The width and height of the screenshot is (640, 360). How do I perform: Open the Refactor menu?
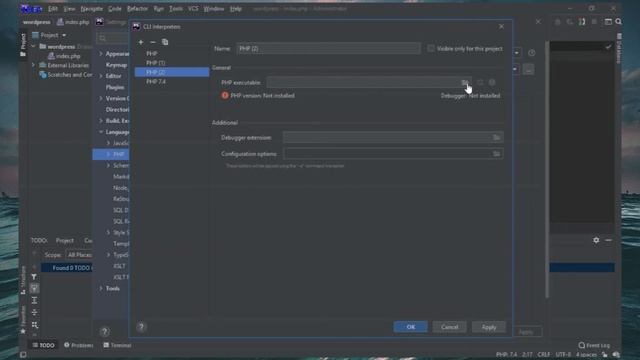[x=137, y=9]
